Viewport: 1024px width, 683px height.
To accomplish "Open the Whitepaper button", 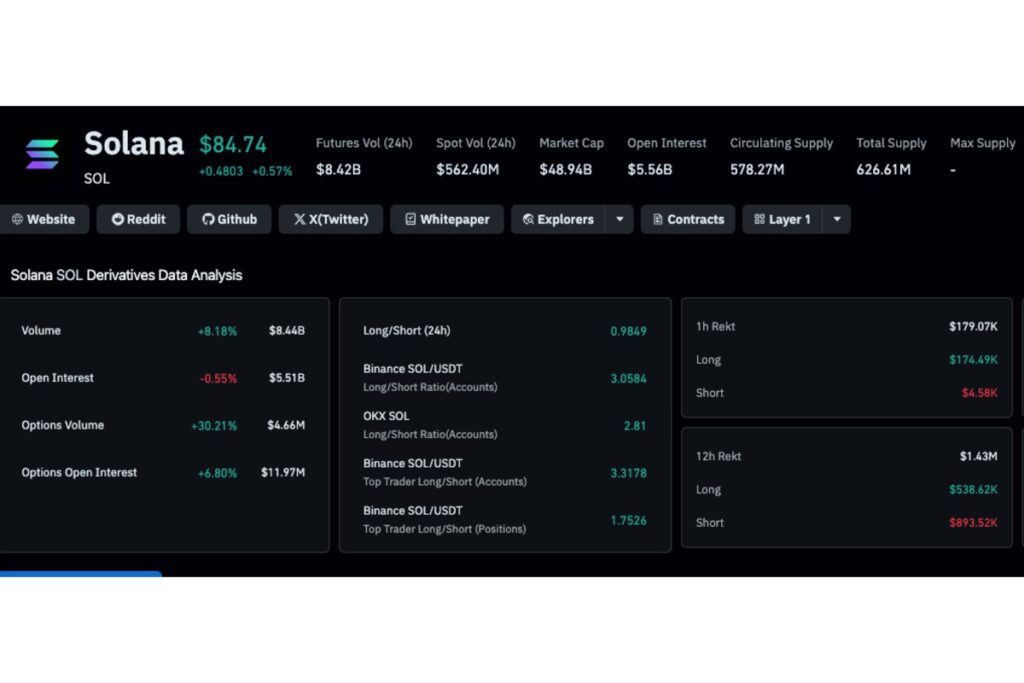I will click(447, 219).
